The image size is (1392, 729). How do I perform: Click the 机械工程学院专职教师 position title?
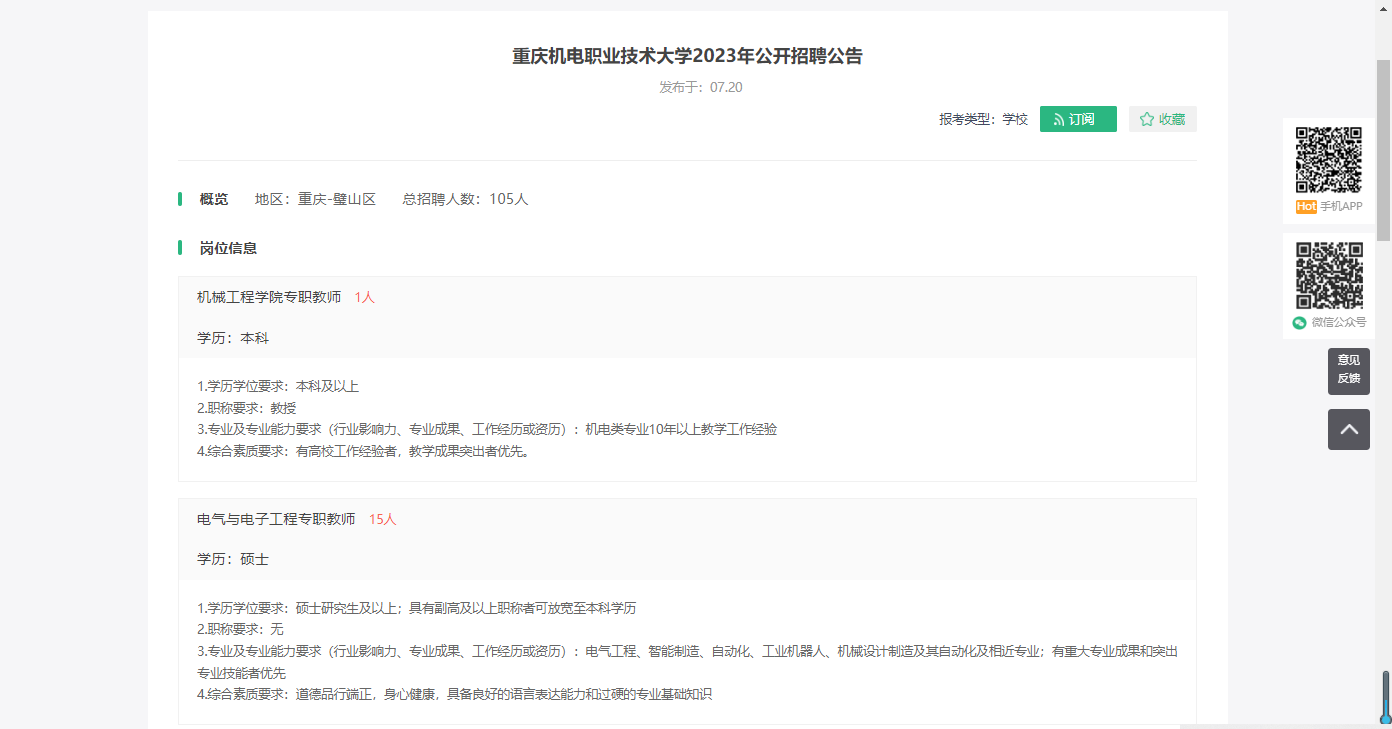click(x=269, y=297)
